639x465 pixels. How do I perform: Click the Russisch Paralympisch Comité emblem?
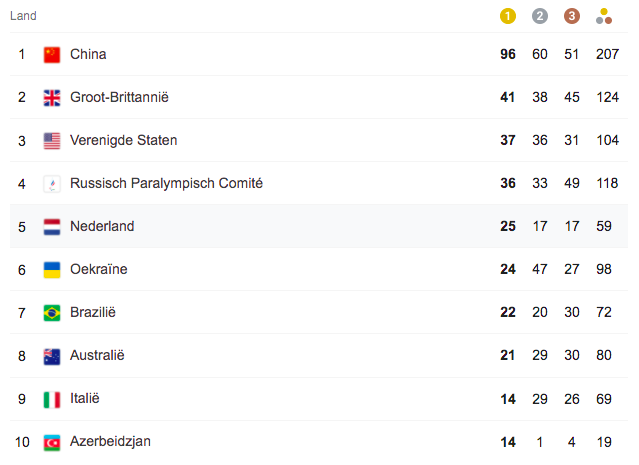tap(52, 184)
